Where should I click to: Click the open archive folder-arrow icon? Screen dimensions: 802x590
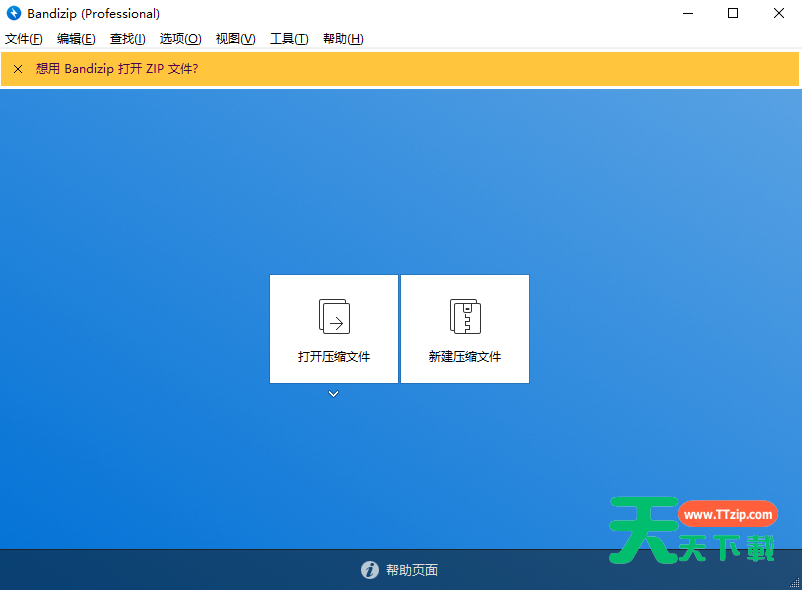tap(334, 316)
